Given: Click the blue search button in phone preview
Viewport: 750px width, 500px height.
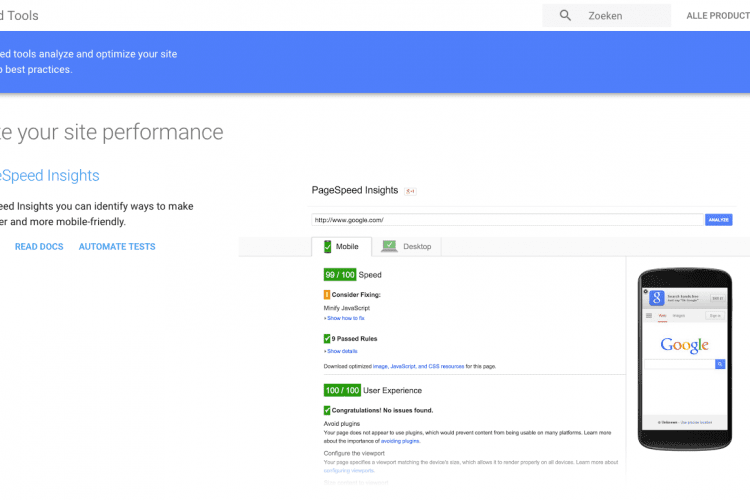Looking at the screenshot, I should (x=720, y=364).
